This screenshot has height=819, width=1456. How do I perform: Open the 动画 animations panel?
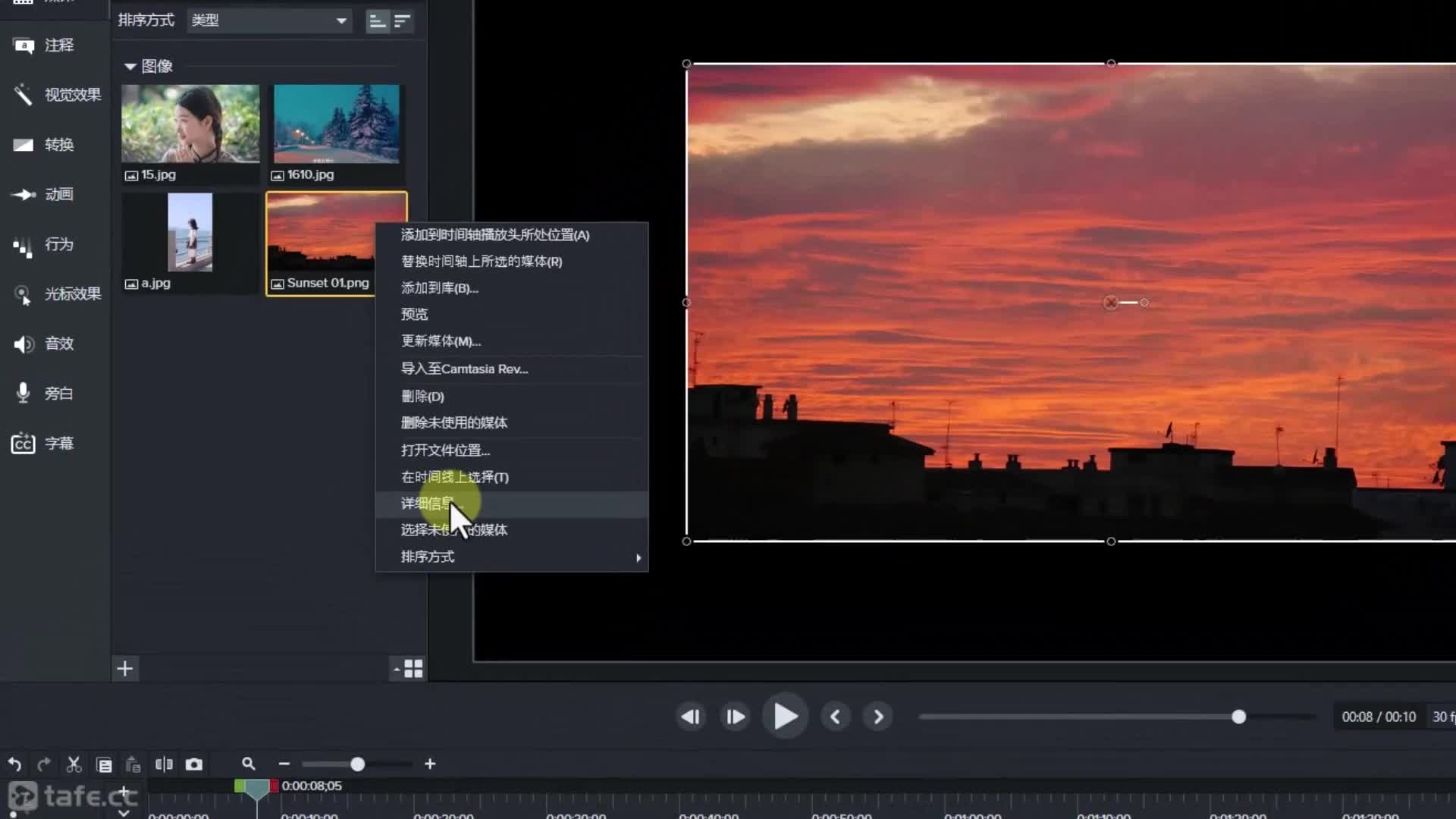(44, 194)
